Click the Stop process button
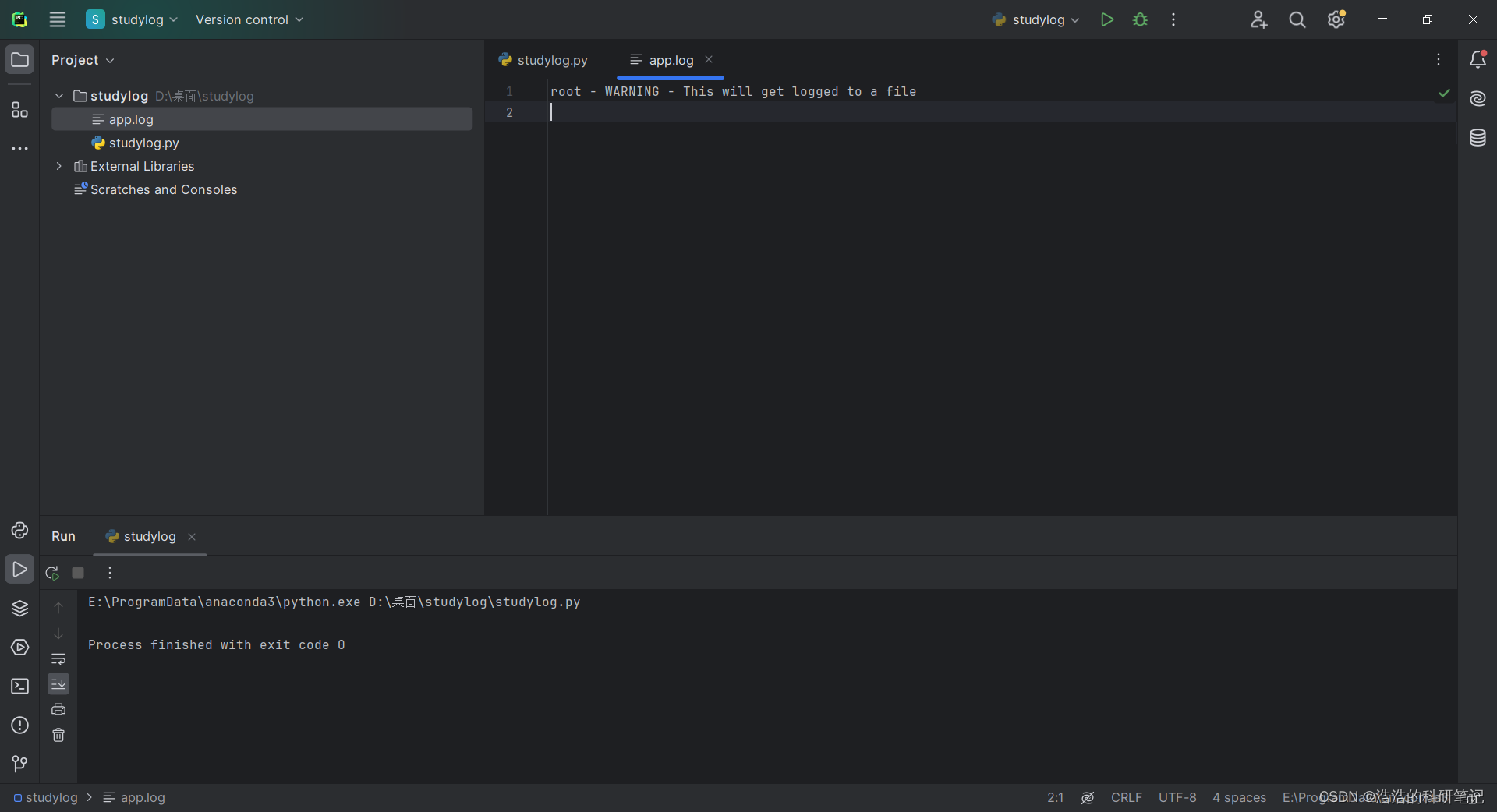Screen dimensions: 1497x812 point(78,573)
